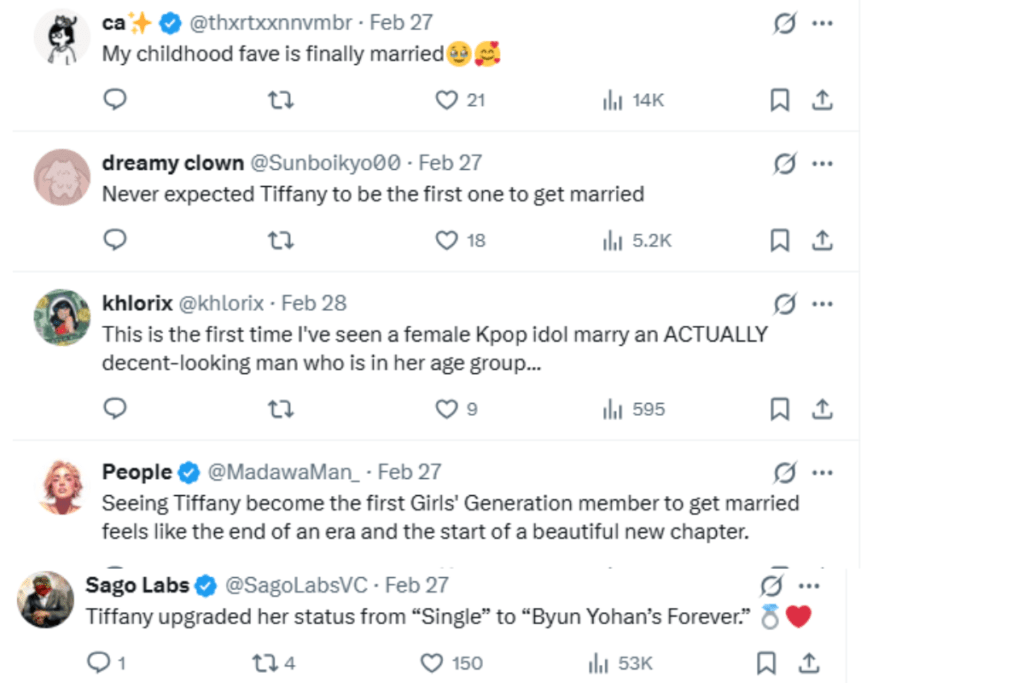Bookmark khlorix's tweet
Image resolution: width=1024 pixels, height=683 pixels.
(x=780, y=408)
